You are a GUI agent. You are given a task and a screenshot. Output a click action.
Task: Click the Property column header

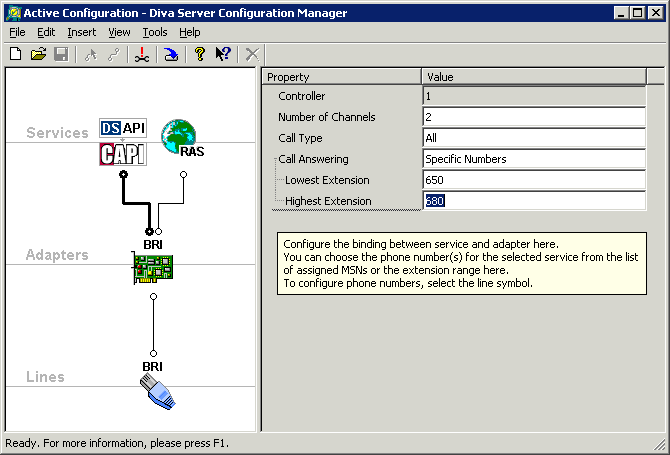(x=341, y=77)
